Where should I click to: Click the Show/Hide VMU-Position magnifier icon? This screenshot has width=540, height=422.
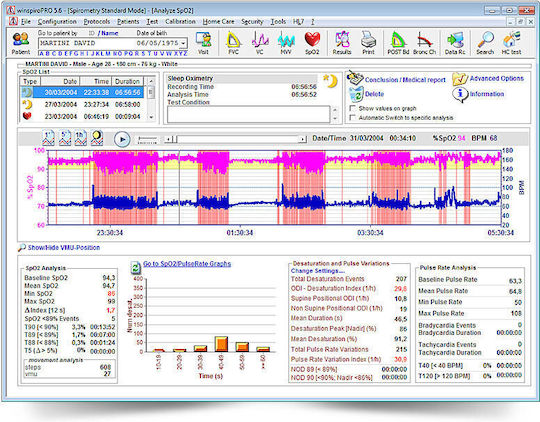(22, 247)
